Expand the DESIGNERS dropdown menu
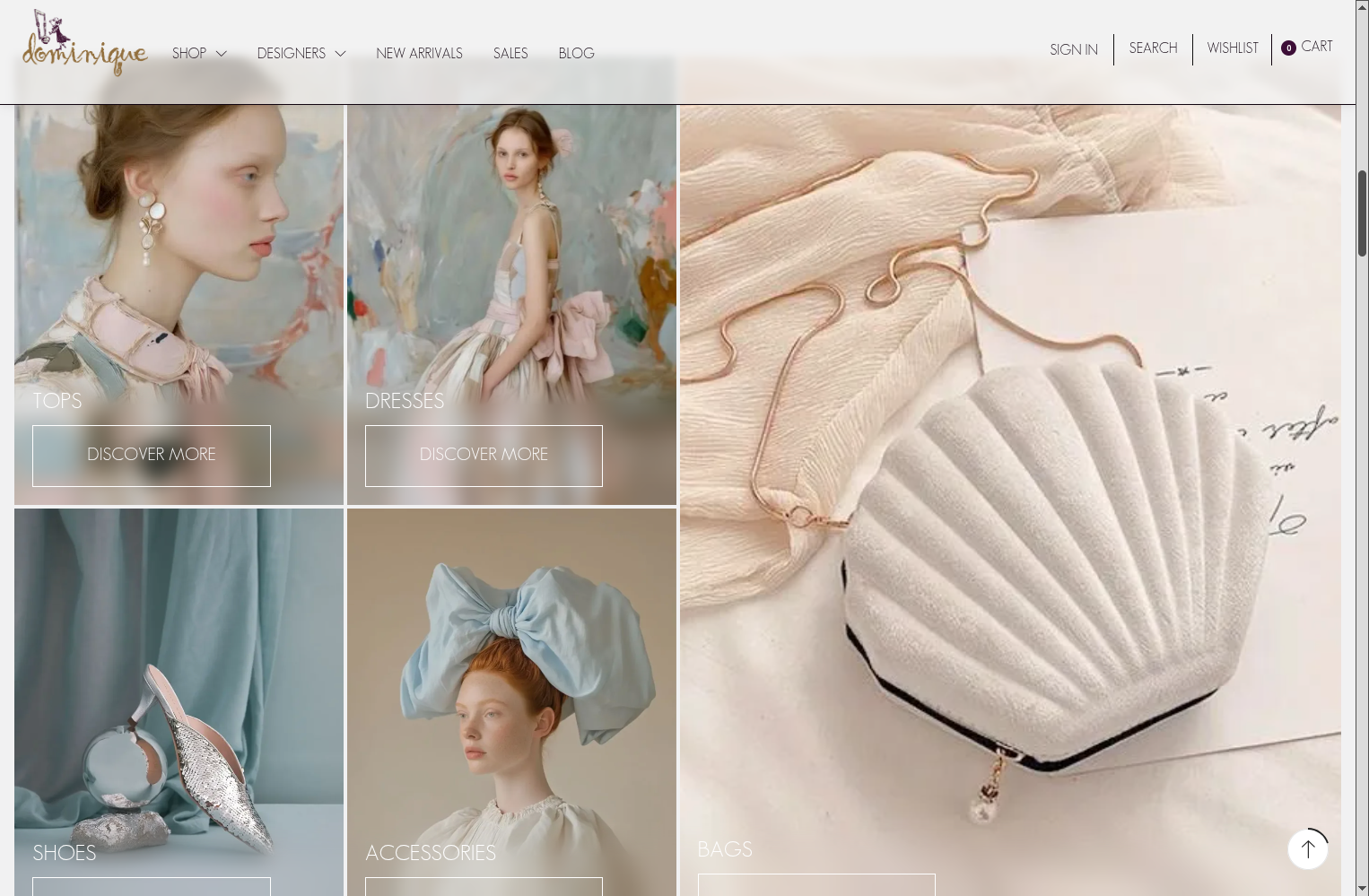Screen dimensions: 1369x896 301,53
